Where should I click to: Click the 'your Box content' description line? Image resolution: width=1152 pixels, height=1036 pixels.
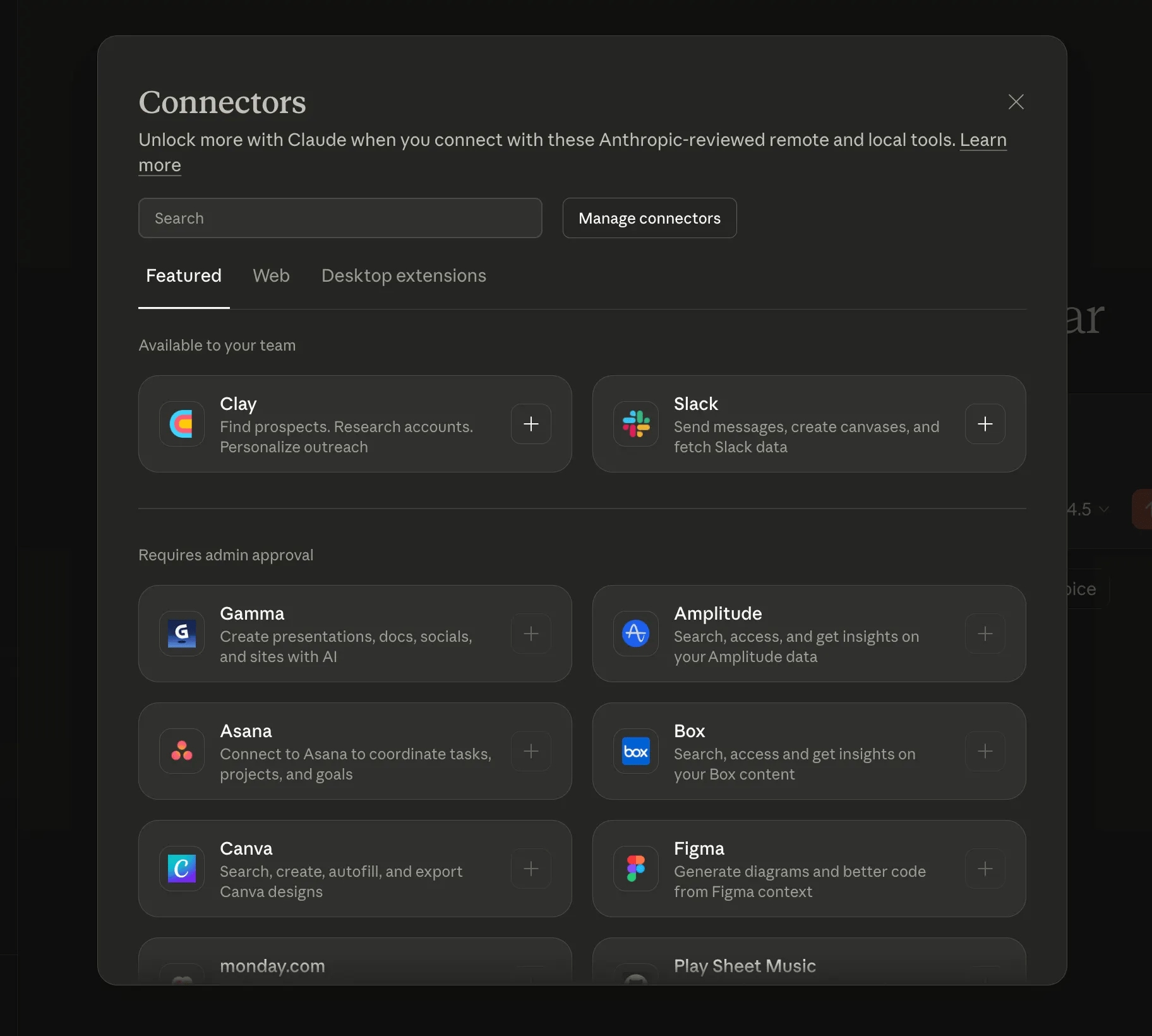click(x=734, y=774)
